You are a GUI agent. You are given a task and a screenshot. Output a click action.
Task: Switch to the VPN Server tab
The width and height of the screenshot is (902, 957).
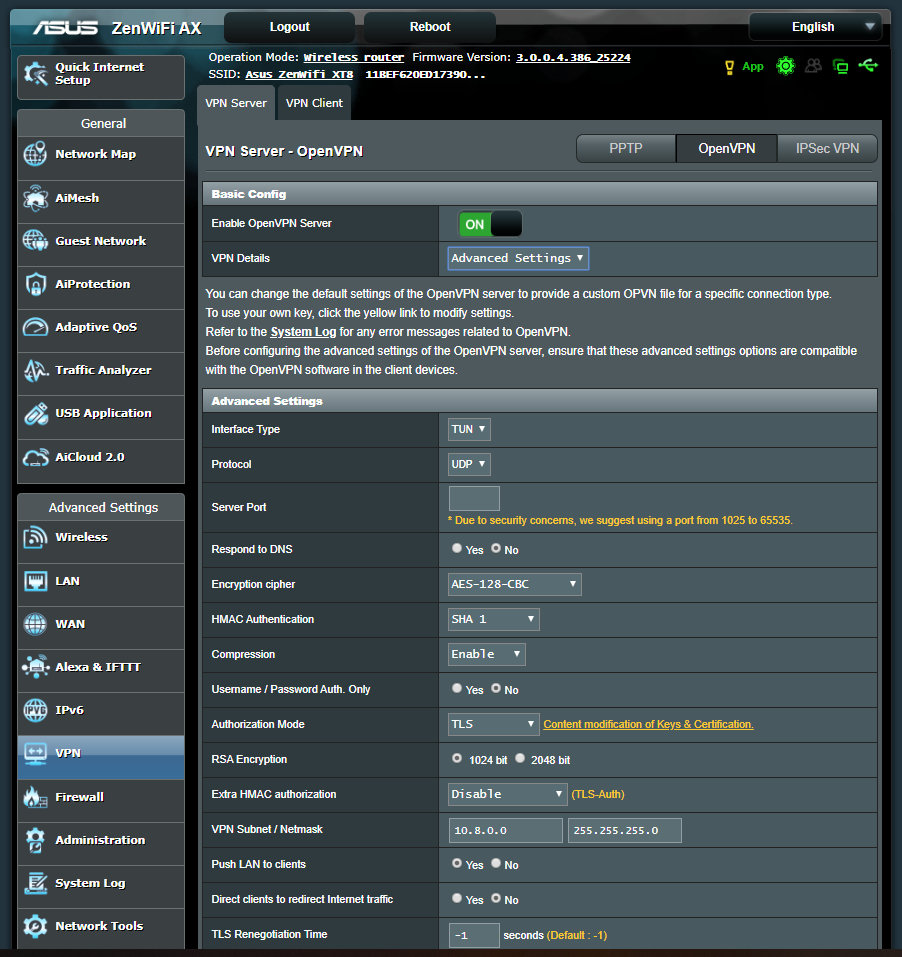236,103
